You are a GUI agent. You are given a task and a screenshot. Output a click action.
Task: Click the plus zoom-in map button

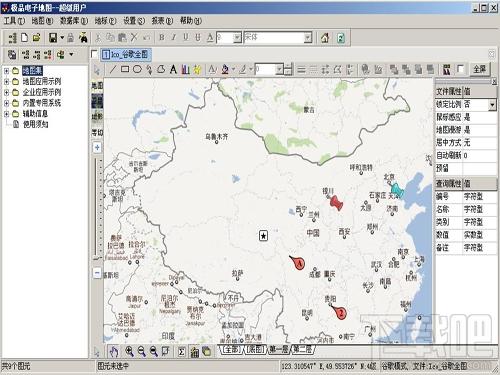pos(97,147)
